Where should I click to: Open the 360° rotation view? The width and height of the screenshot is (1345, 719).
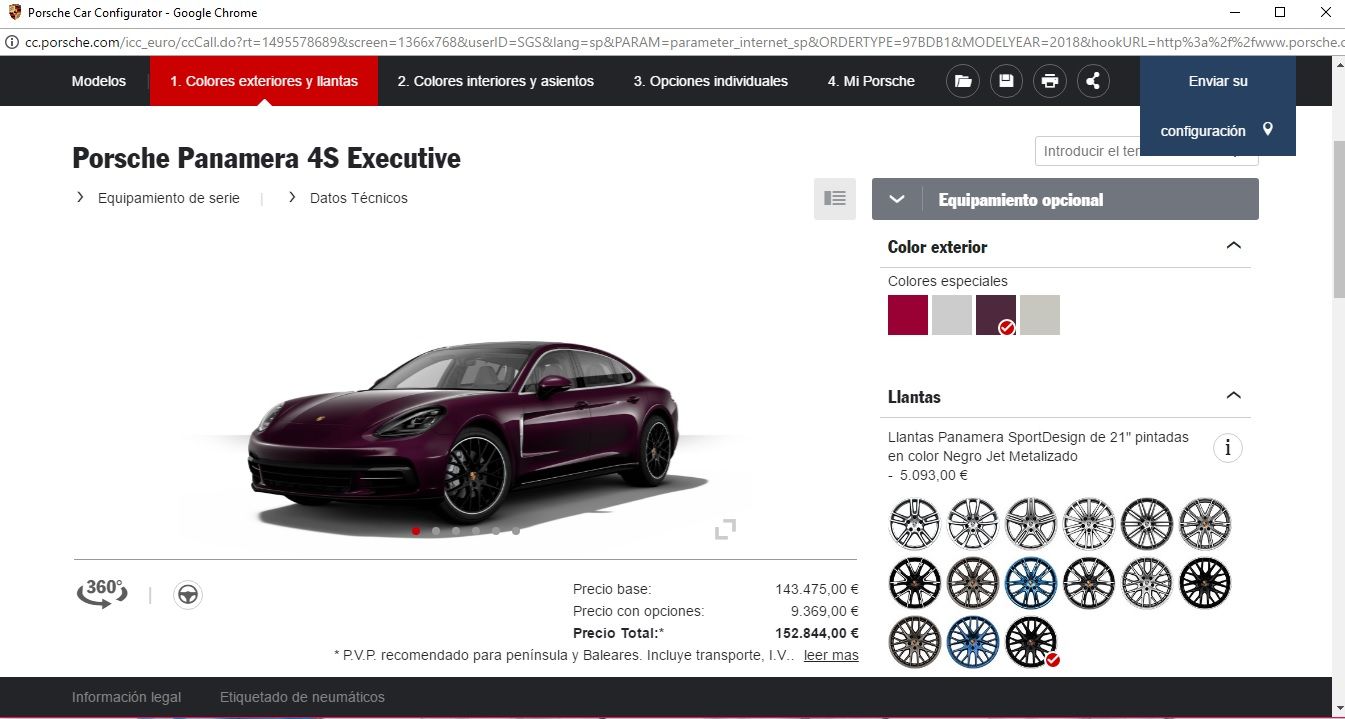(103, 594)
